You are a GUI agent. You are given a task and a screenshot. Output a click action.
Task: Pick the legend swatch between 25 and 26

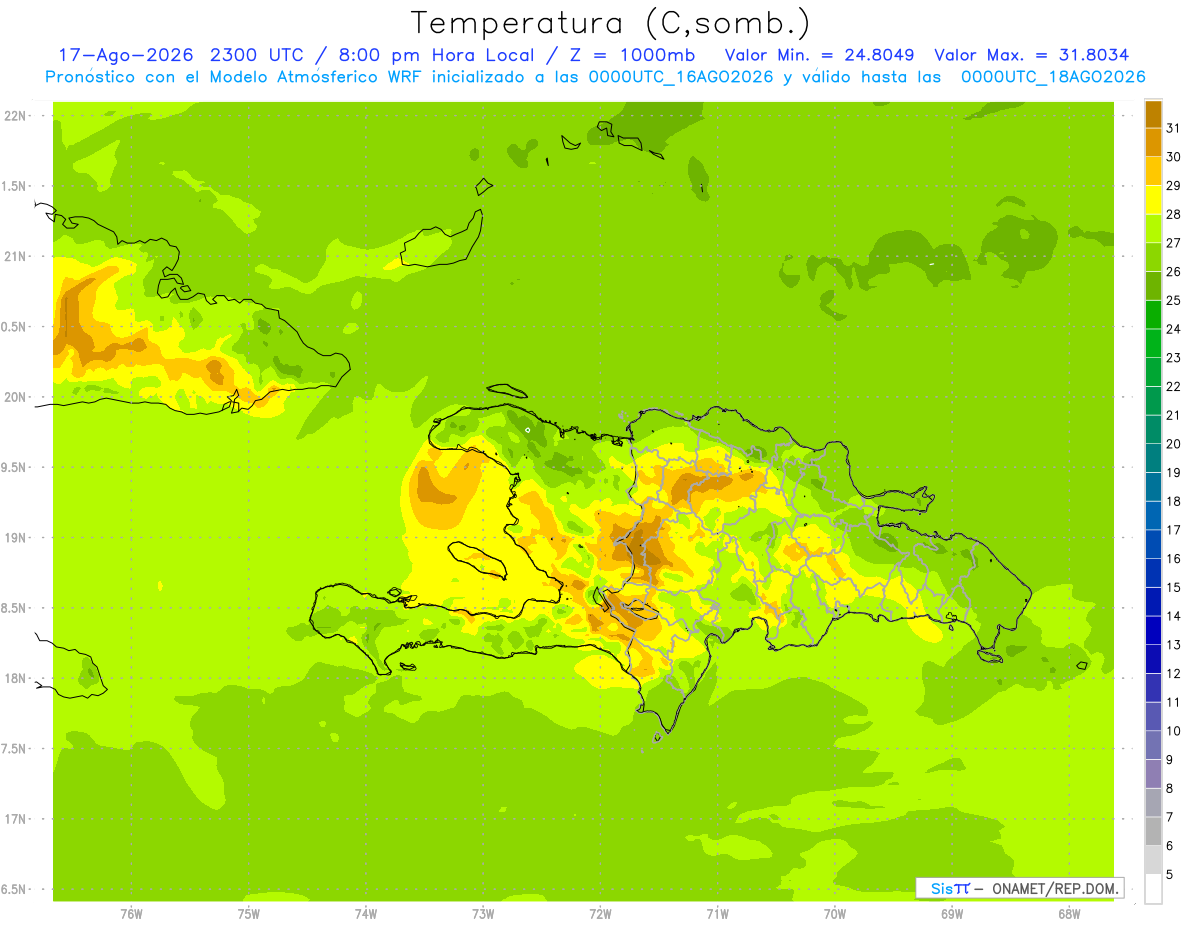(1154, 286)
